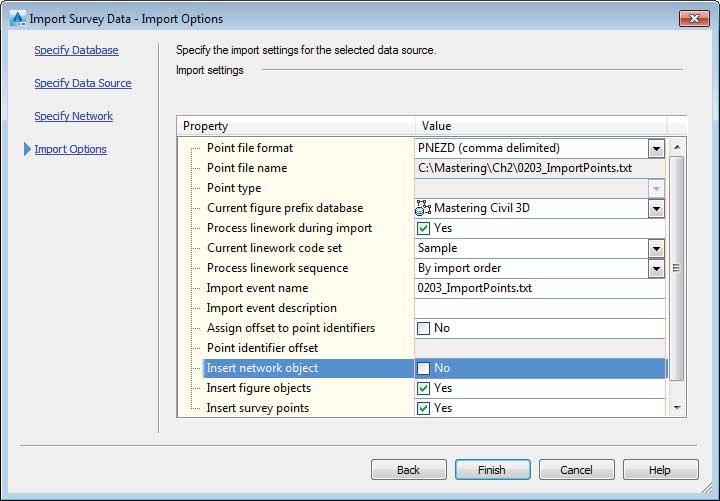Expand the Current figure prefix database dropdown
Image resolution: width=720 pixels, height=501 pixels.
pyautogui.click(x=656, y=208)
